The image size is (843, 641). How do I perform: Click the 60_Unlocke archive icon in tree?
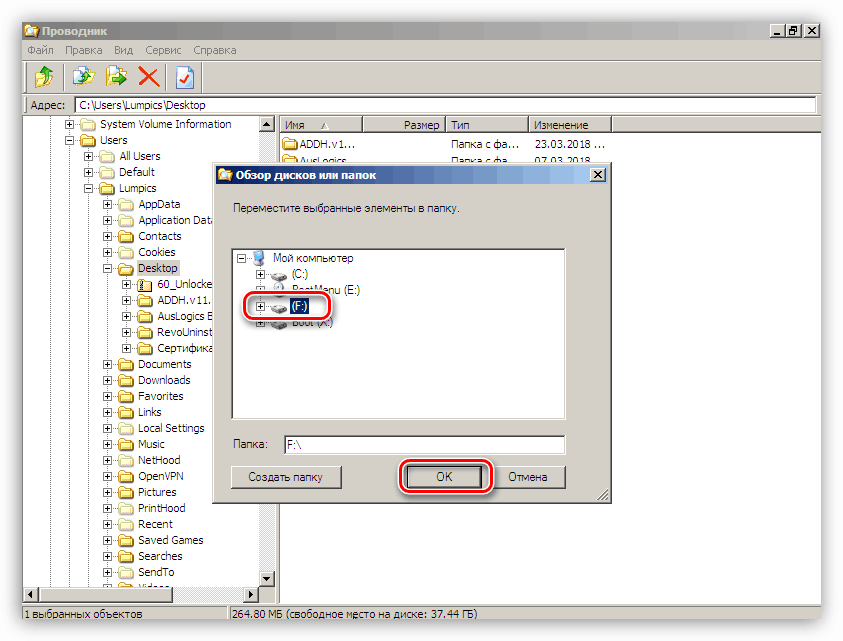(145, 285)
